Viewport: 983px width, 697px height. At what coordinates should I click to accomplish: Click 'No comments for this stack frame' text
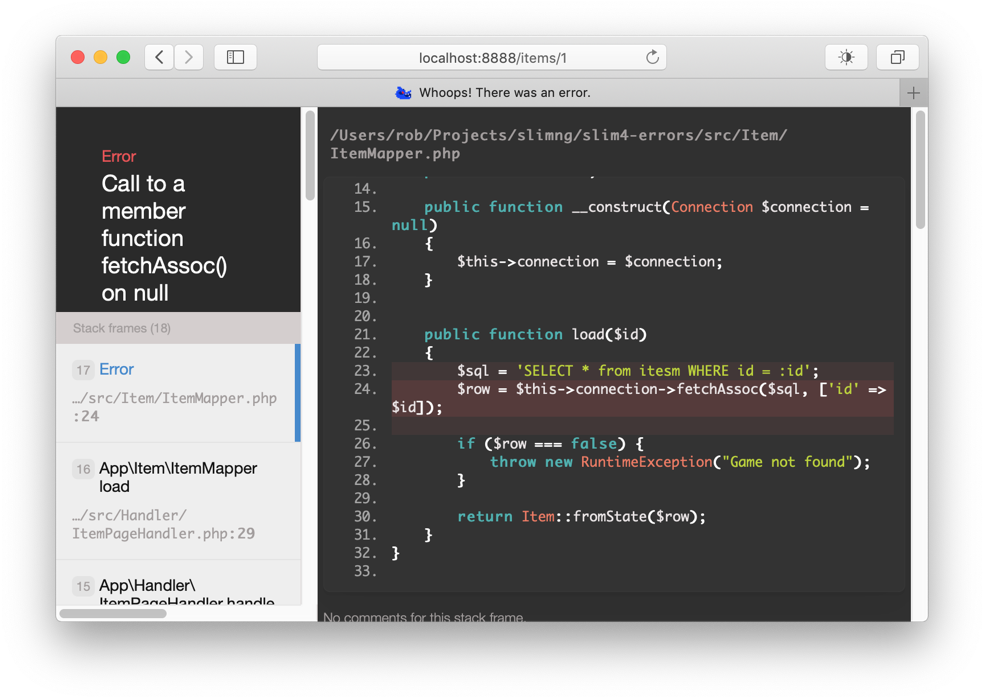424,617
